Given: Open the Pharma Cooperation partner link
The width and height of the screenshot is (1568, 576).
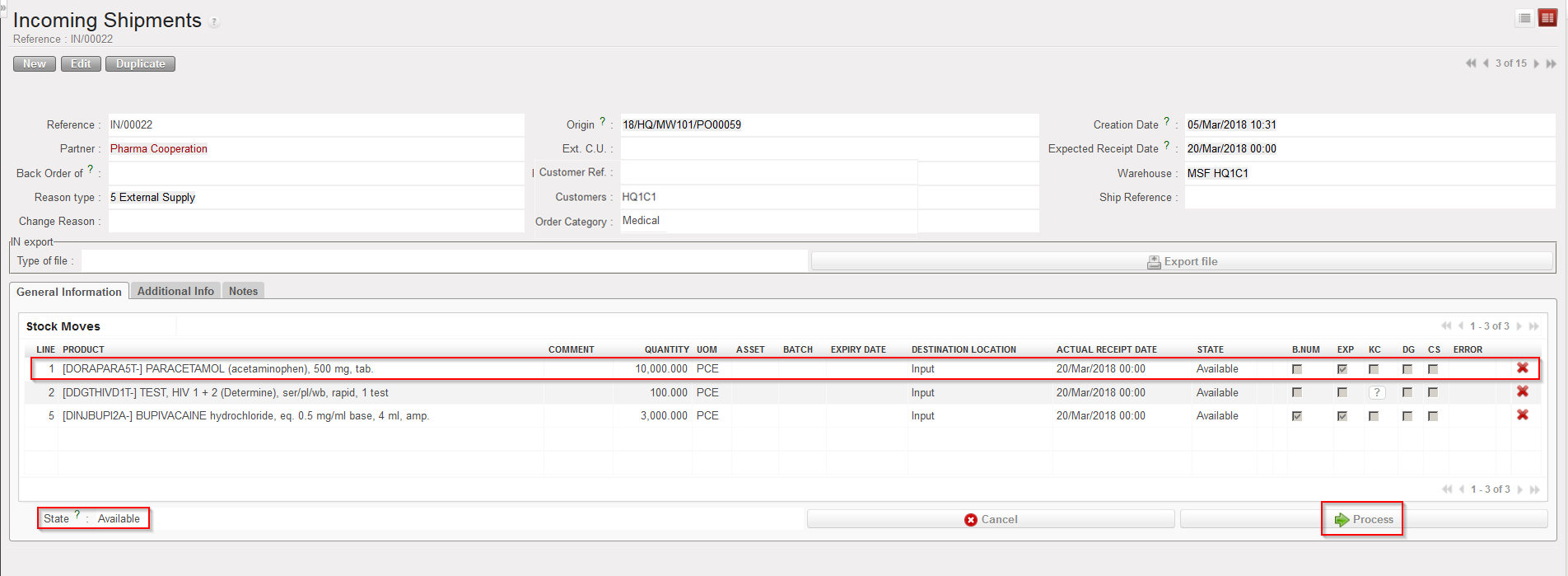Looking at the screenshot, I should coord(159,149).
